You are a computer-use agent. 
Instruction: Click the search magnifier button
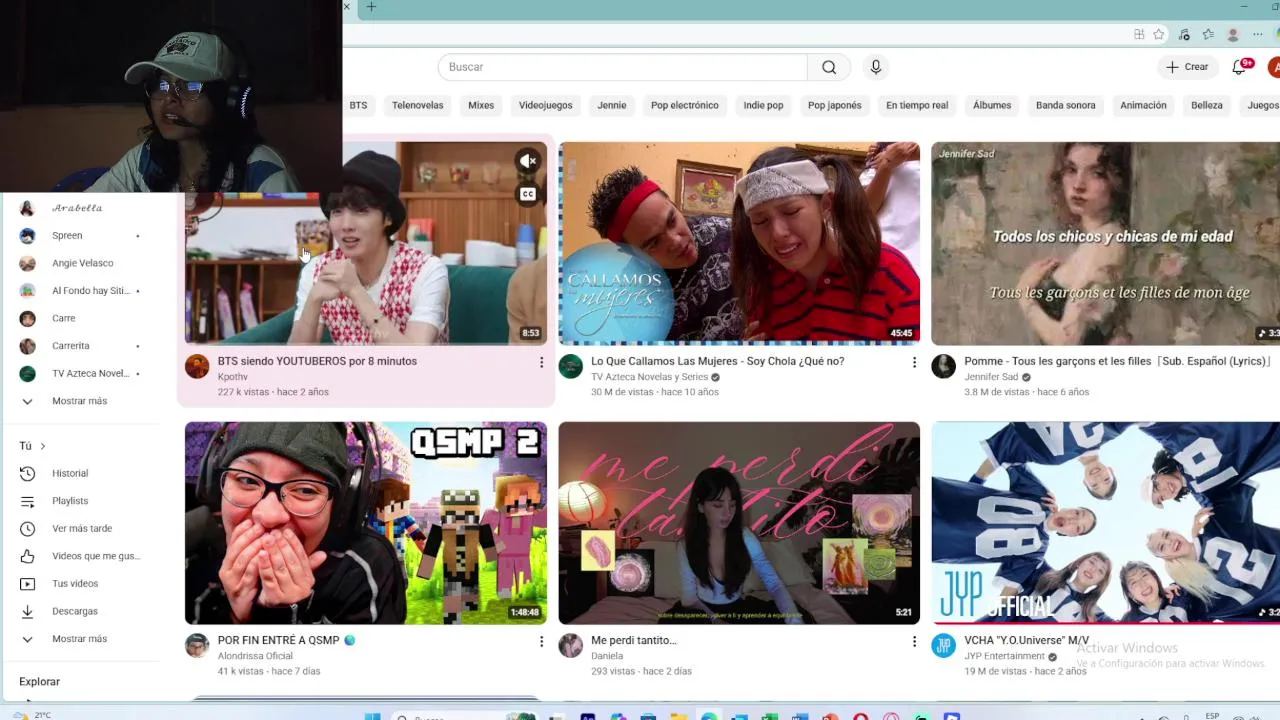click(x=829, y=67)
